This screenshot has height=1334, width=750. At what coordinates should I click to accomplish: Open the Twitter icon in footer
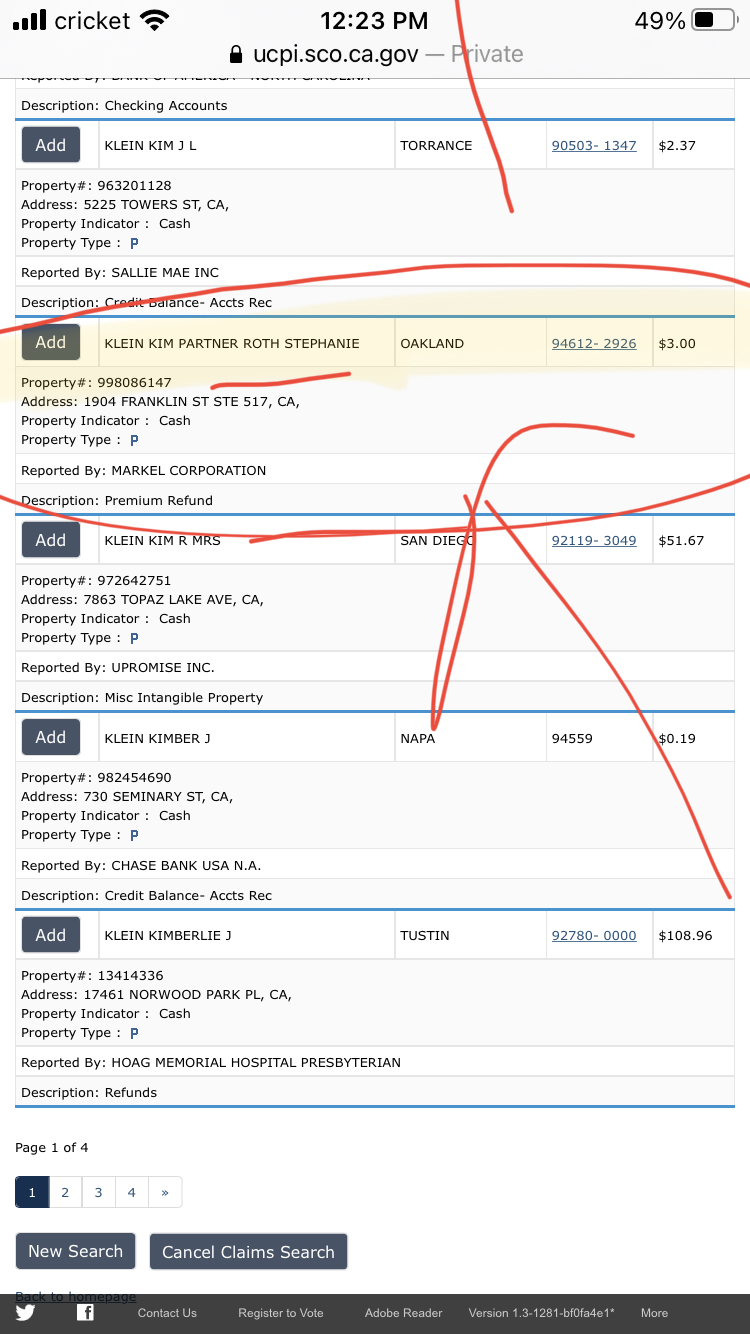click(x=25, y=1313)
